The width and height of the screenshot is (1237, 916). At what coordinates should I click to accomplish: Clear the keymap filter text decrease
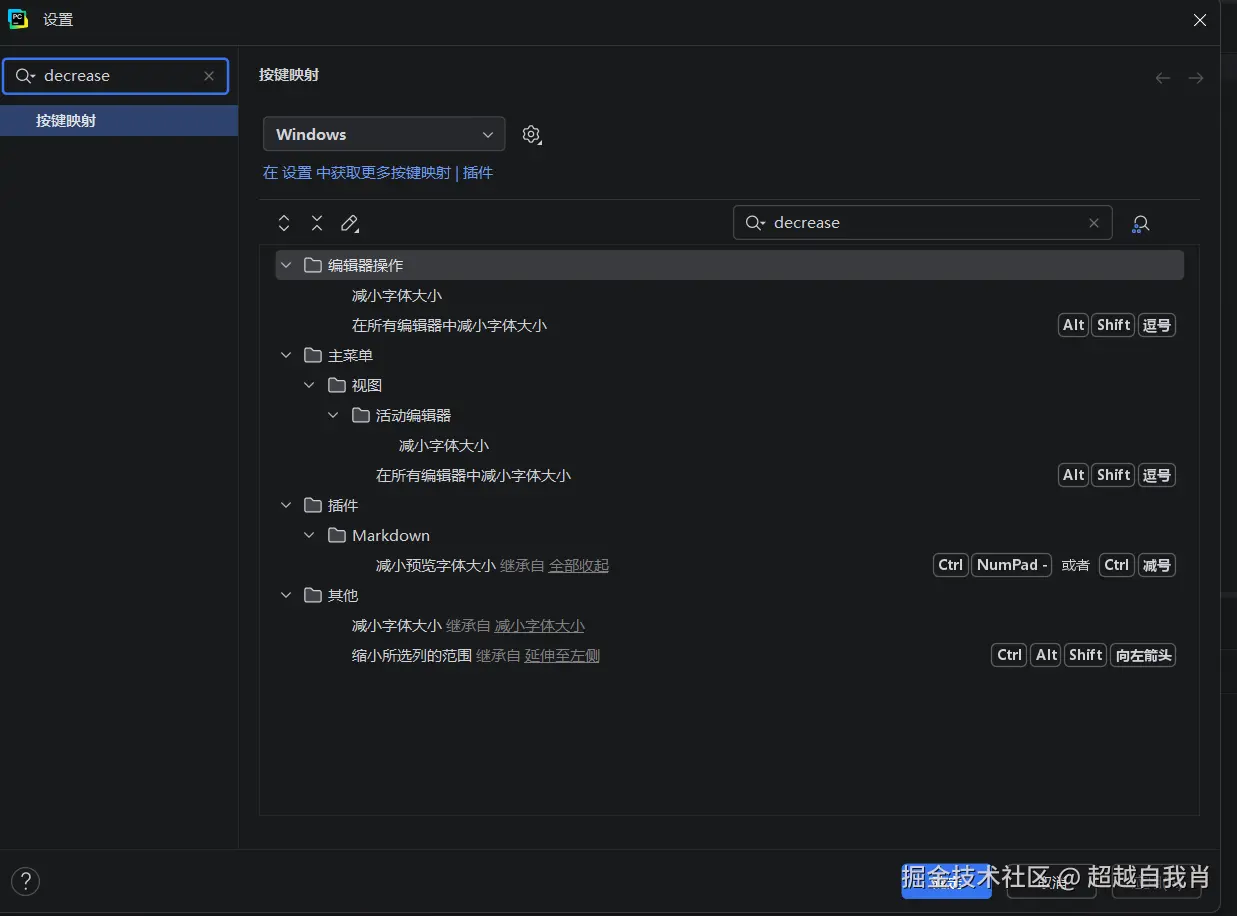click(x=1094, y=223)
